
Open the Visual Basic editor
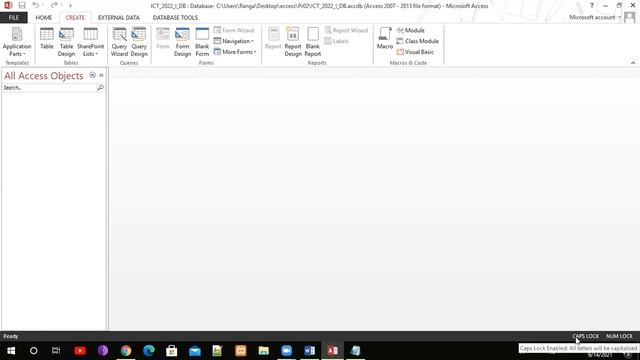(x=415, y=52)
